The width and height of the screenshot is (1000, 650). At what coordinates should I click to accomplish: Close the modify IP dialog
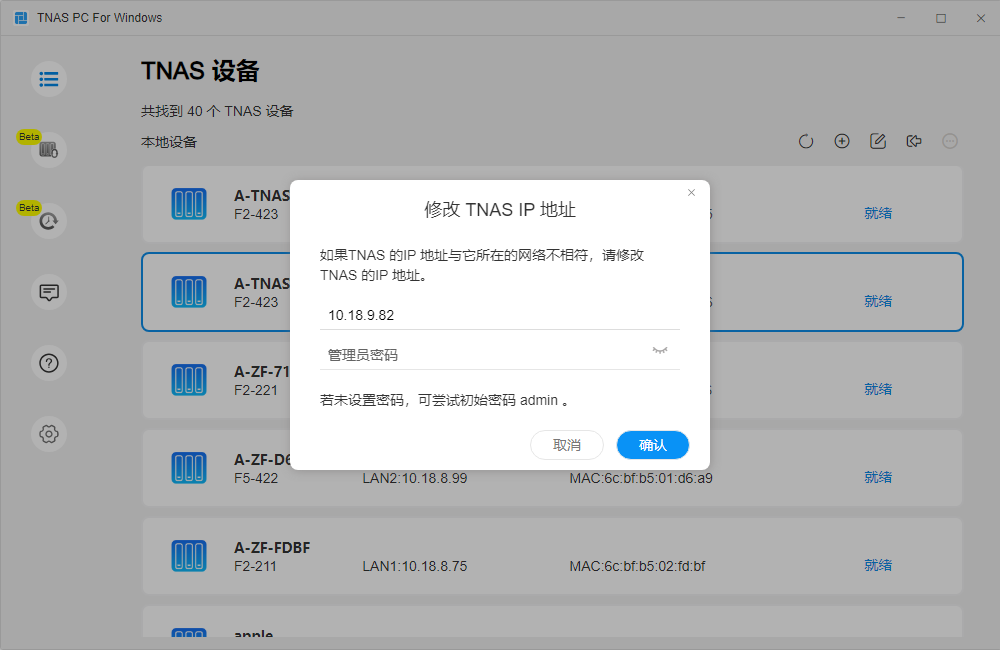click(691, 193)
